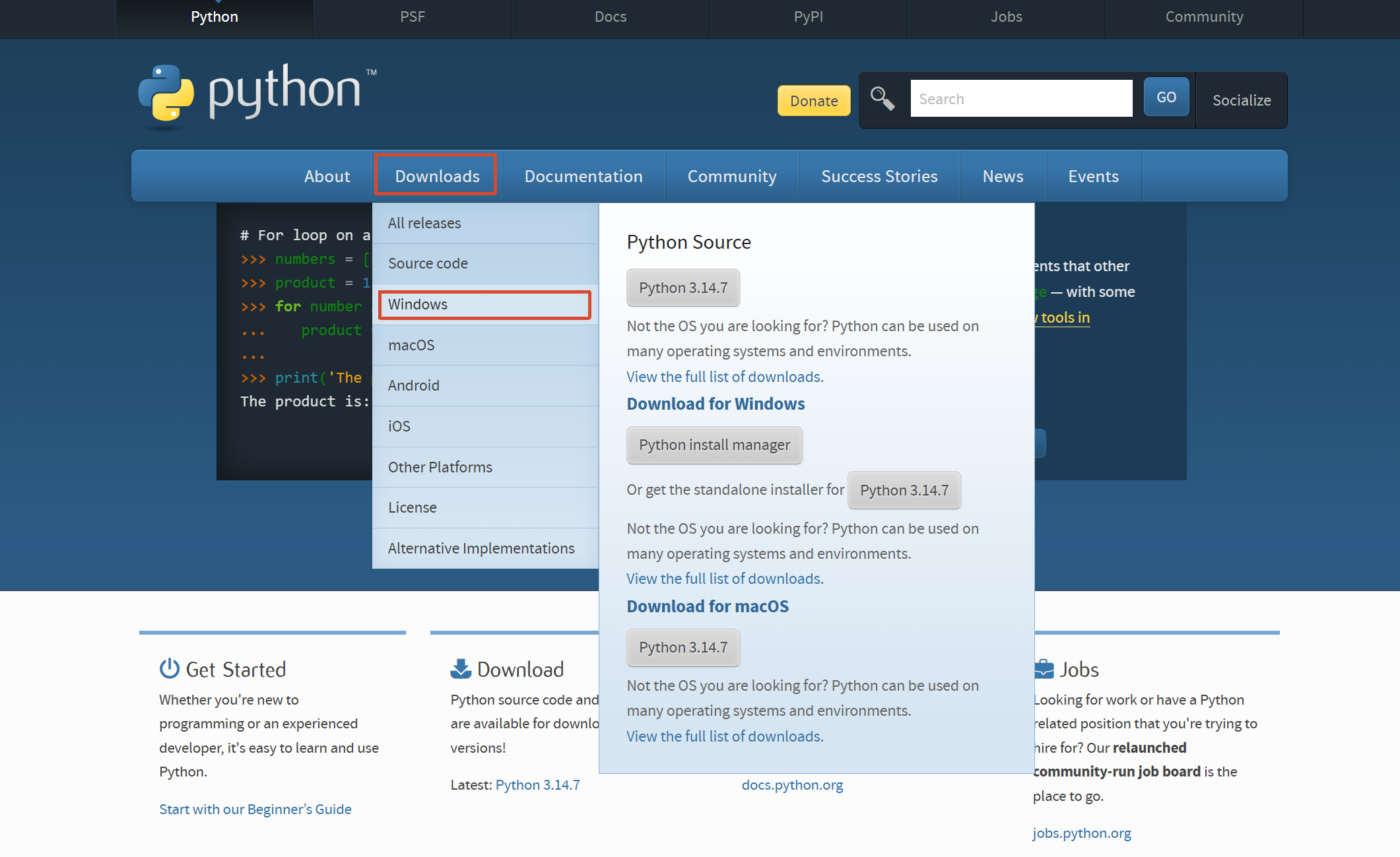Choose Alternative Implementations in Downloads submenu
The height and width of the screenshot is (857, 1400).
485,548
